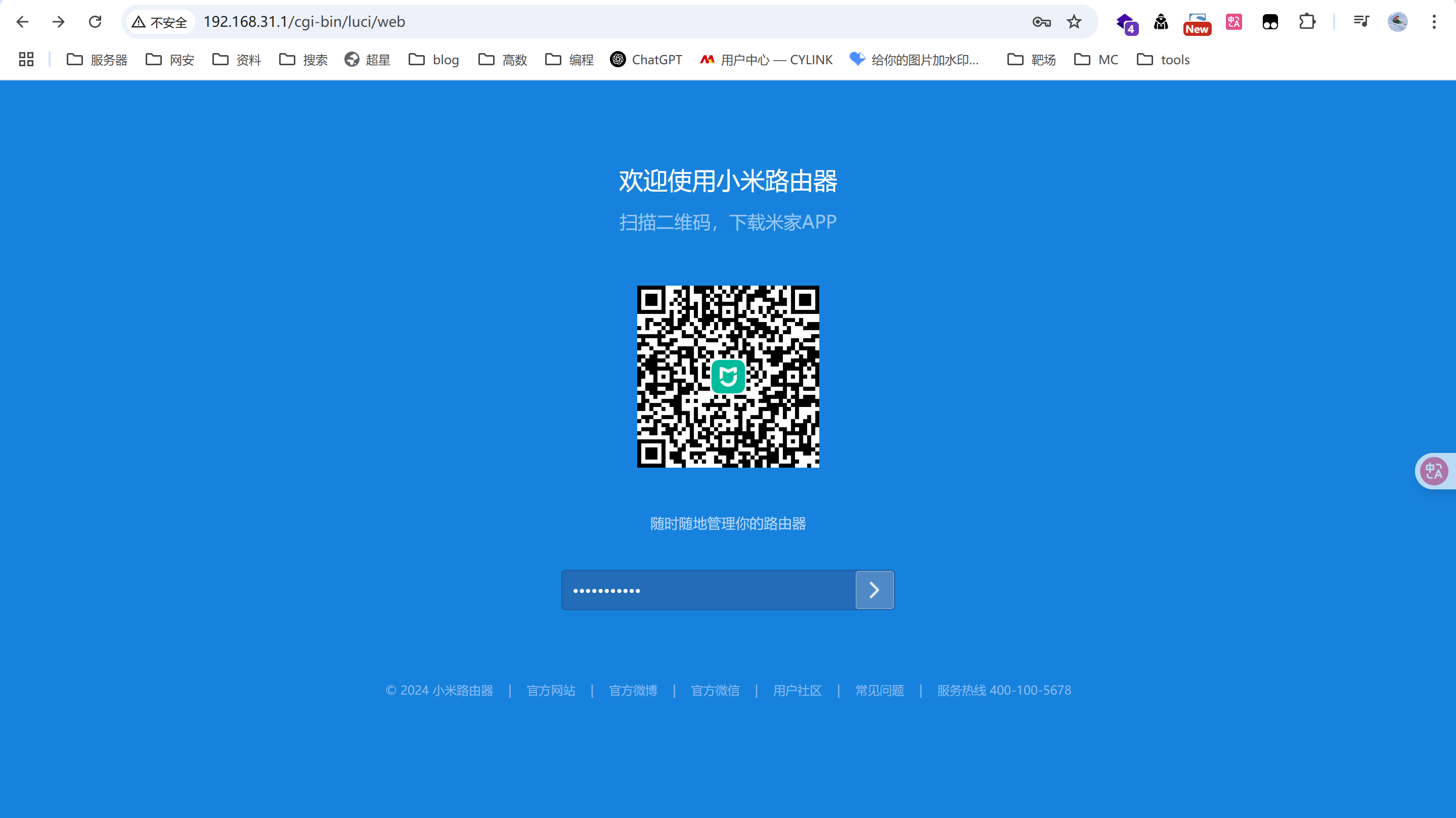Open the Chrome profile avatar menu
Image resolution: width=1456 pixels, height=818 pixels.
pos(1398,21)
